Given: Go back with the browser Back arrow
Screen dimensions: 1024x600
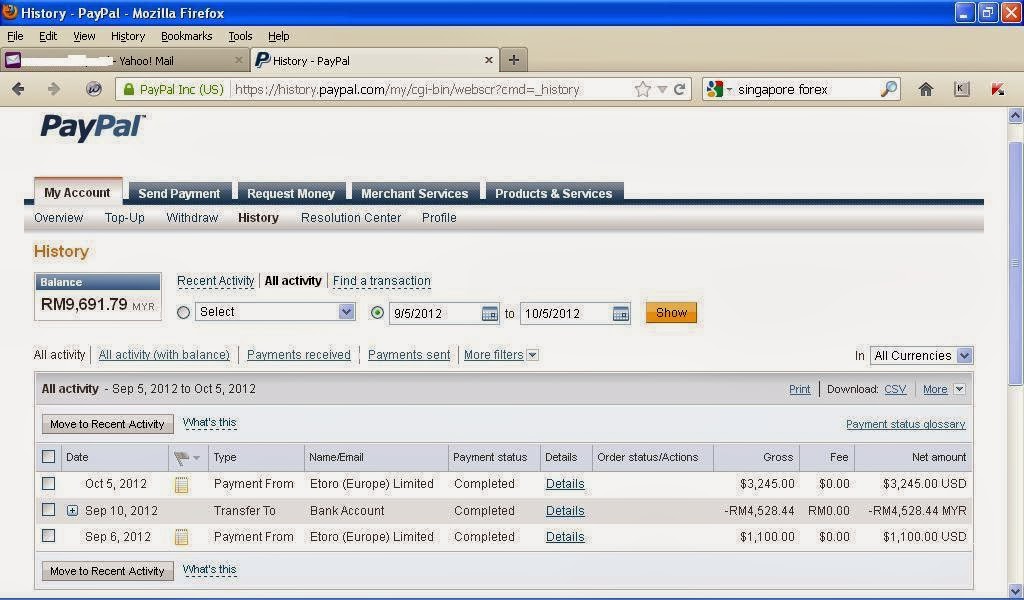Looking at the screenshot, I should pyautogui.click(x=18, y=89).
